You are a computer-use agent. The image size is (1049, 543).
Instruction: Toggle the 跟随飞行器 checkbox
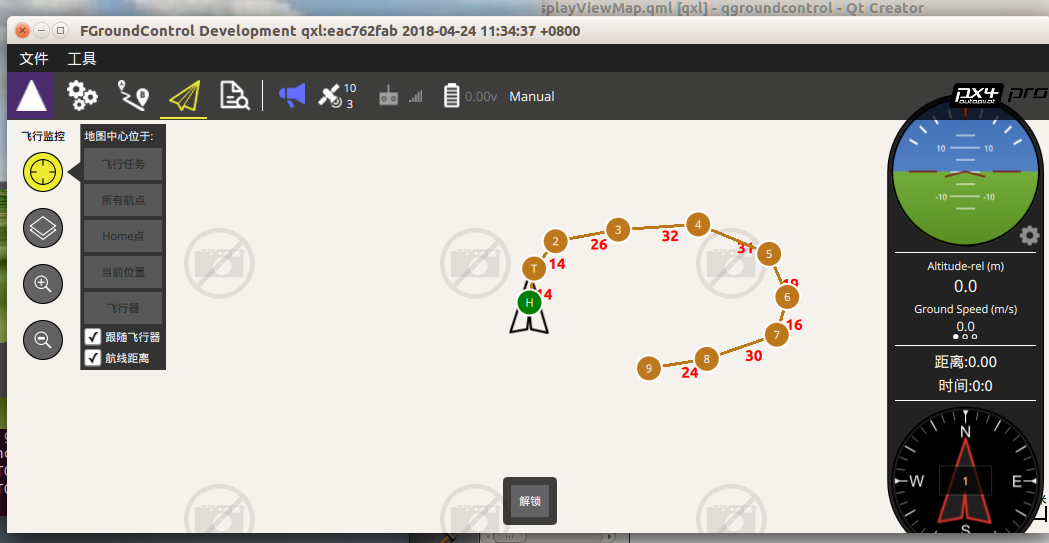(x=93, y=336)
